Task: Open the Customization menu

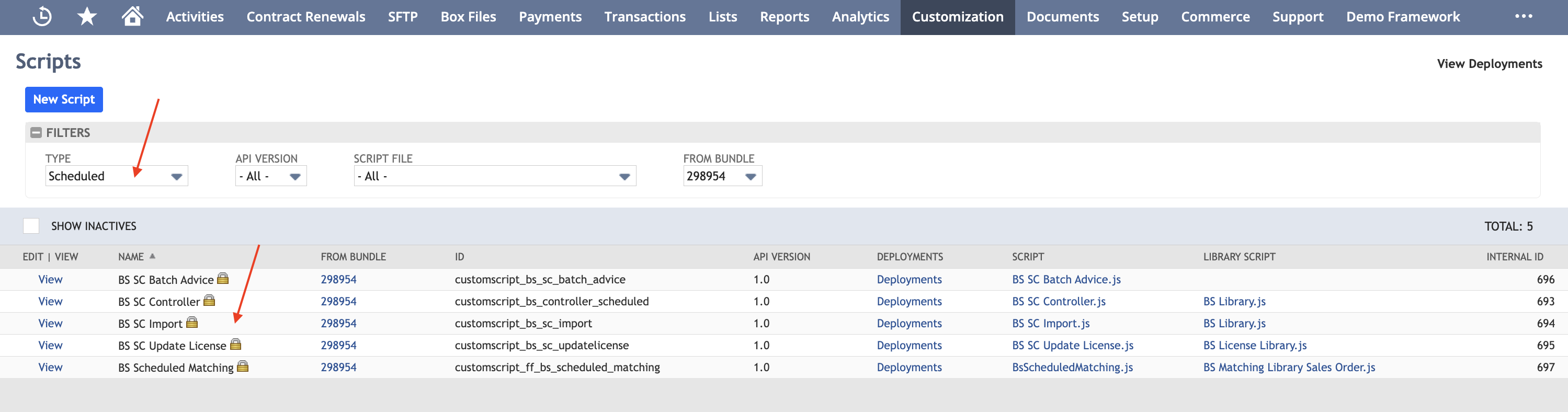Action: click(x=958, y=17)
